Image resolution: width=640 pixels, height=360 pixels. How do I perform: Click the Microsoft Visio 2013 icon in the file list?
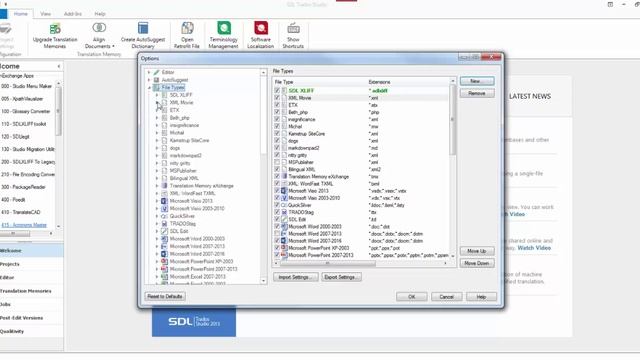pyautogui.click(x=284, y=191)
